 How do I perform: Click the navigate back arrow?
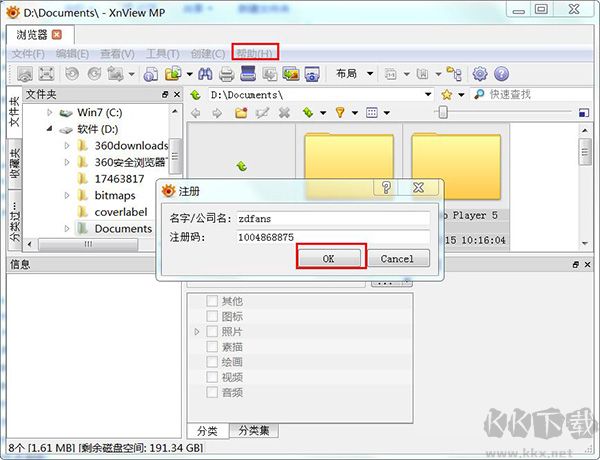click(196, 113)
